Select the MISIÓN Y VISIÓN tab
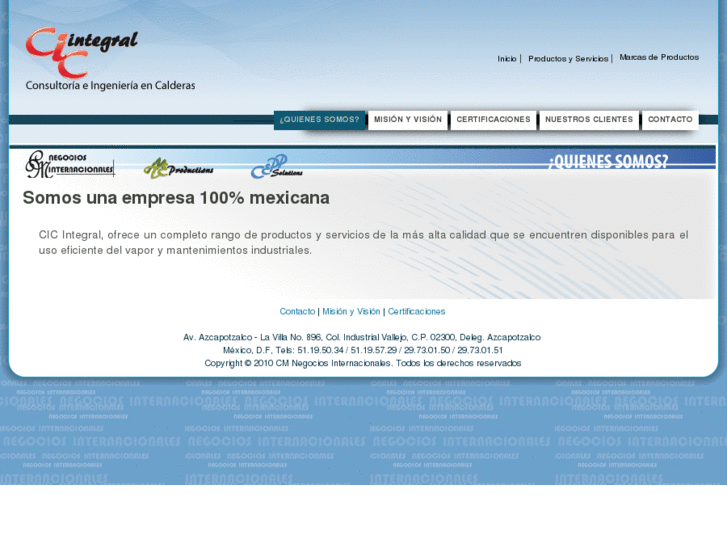Viewport: 727px width, 545px height. click(408, 120)
